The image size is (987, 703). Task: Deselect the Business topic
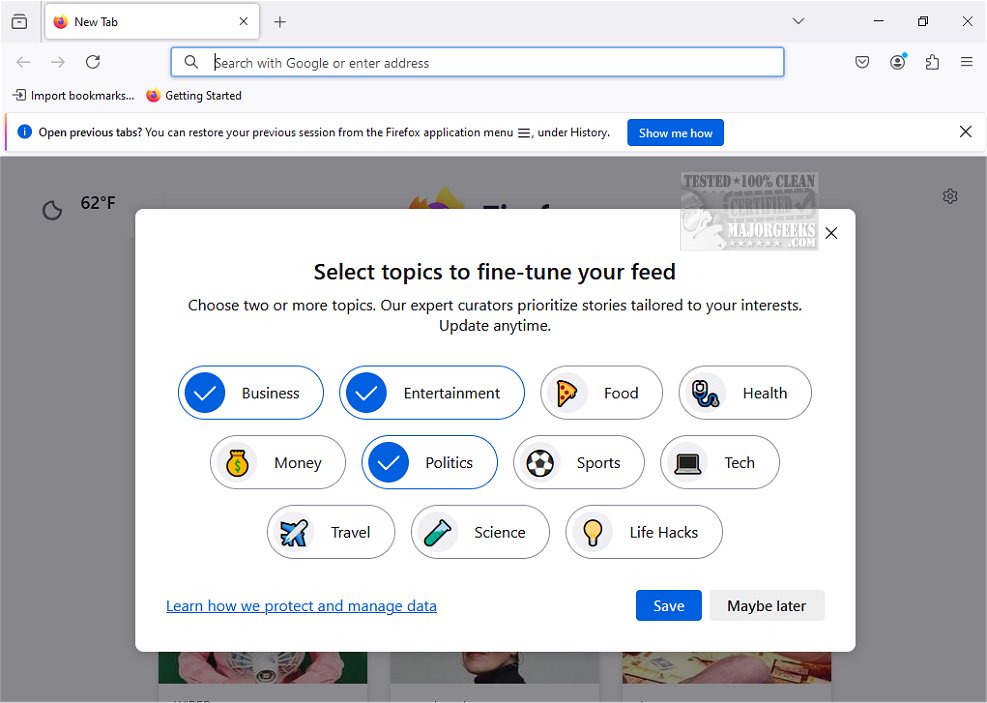click(x=251, y=393)
